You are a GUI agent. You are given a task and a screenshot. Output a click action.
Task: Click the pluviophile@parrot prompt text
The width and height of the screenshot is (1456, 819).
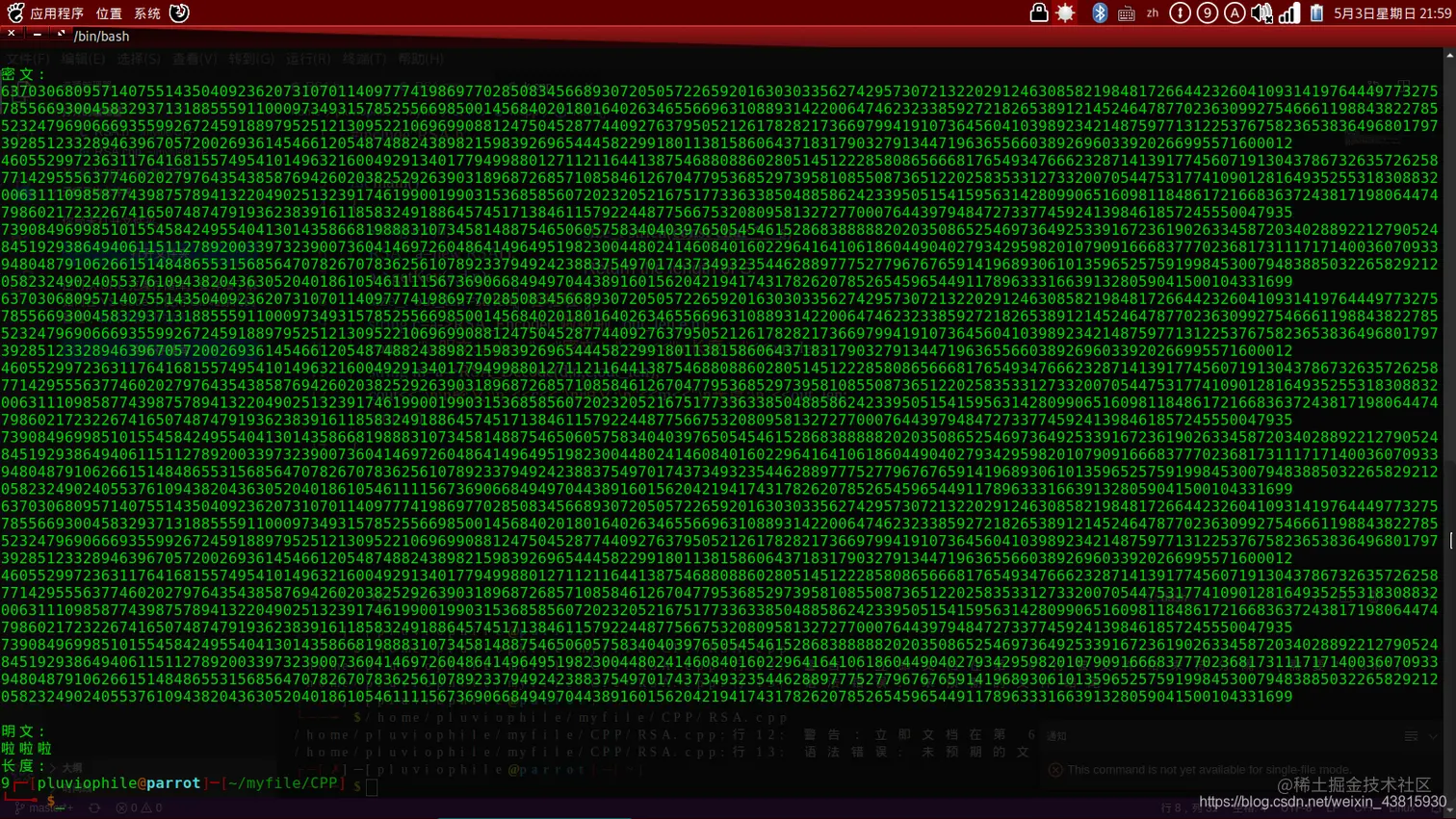[118, 783]
